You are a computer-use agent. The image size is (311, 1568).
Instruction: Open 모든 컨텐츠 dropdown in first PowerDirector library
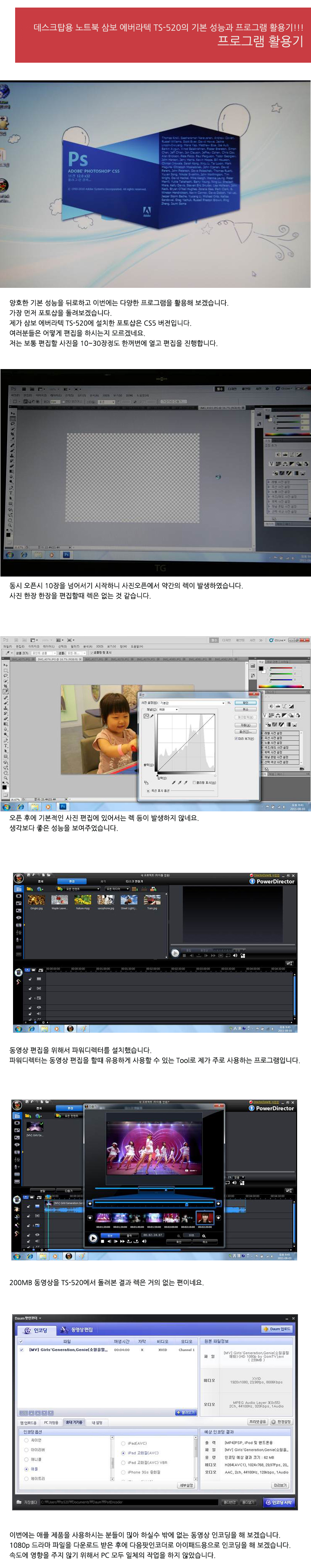78,889
